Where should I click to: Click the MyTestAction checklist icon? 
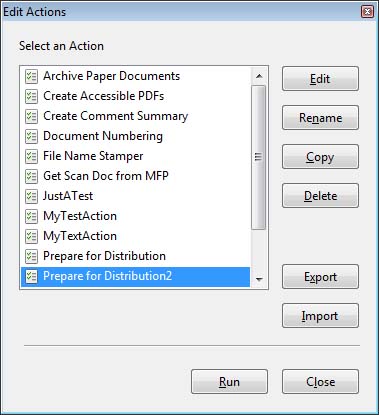coord(31,216)
